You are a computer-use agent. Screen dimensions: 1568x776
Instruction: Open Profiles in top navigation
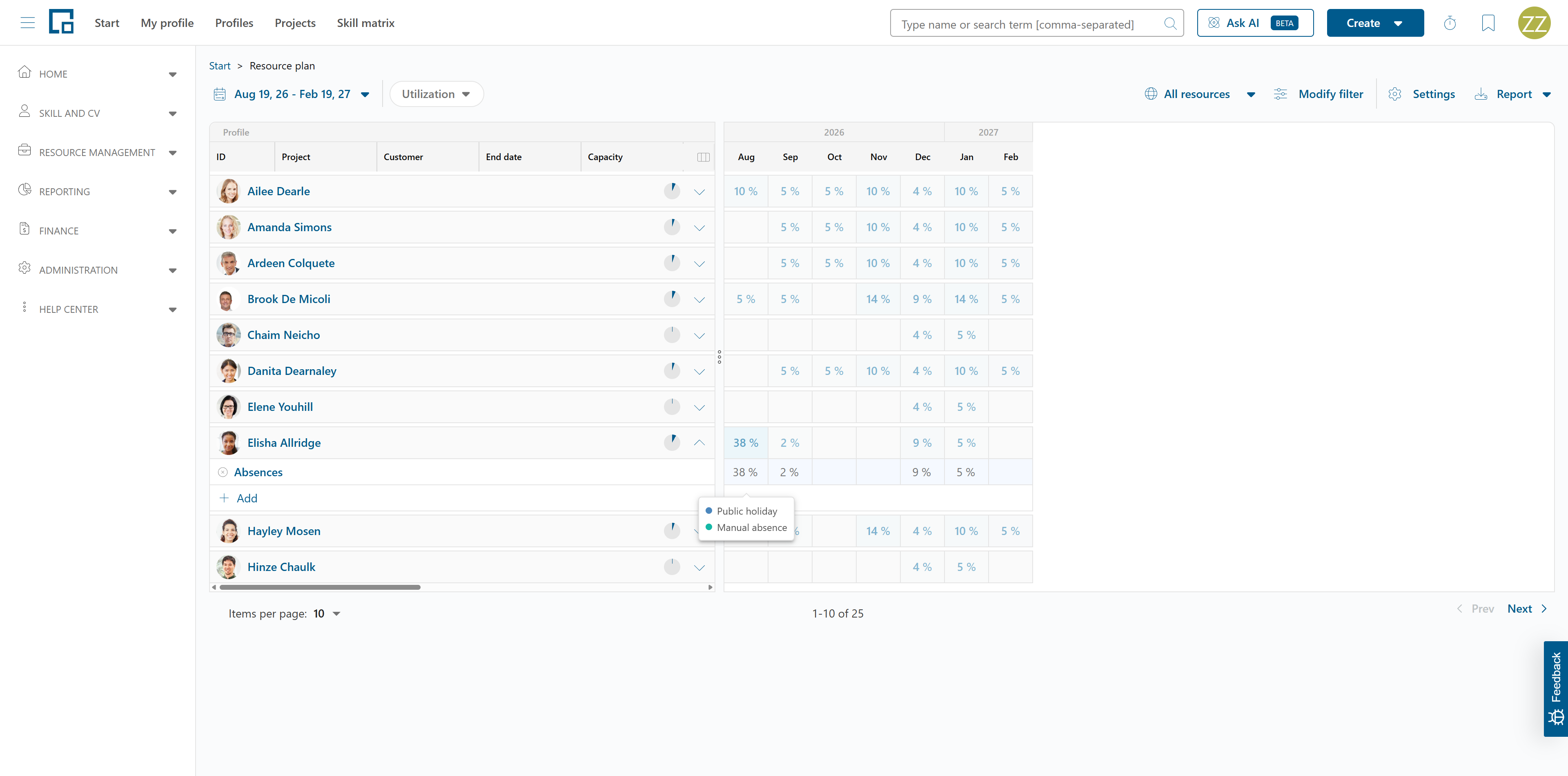tap(234, 23)
